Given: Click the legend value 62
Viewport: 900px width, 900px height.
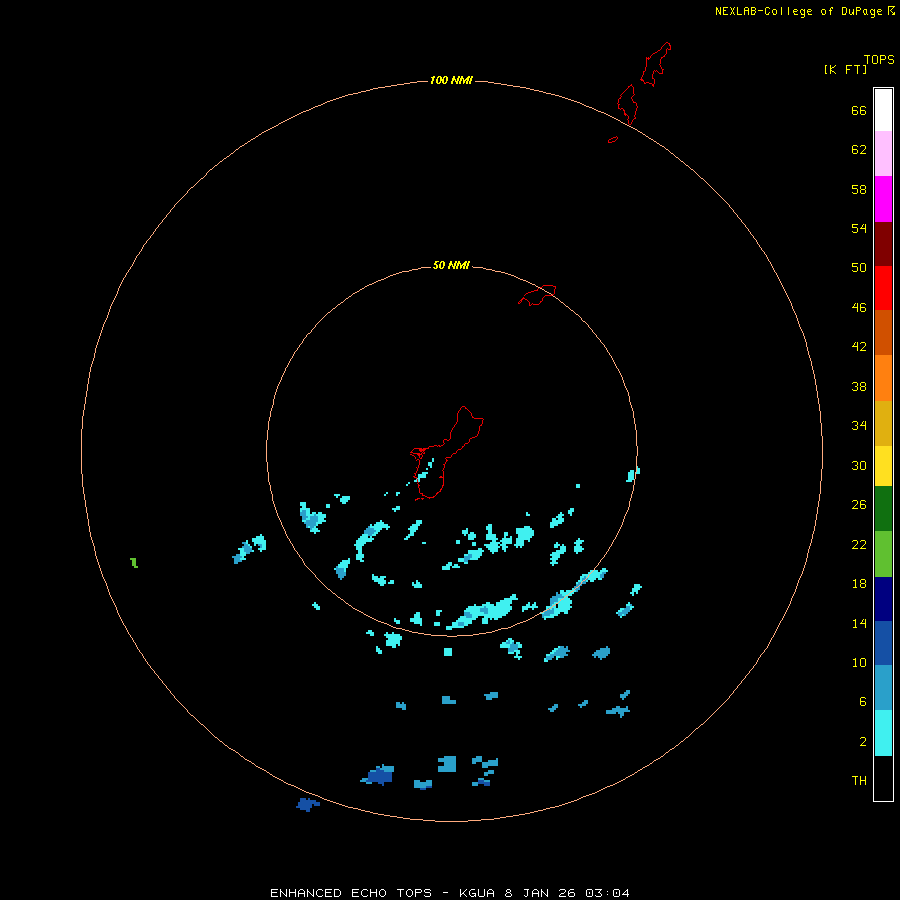Looking at the screenshot, I should pos(859,150).
